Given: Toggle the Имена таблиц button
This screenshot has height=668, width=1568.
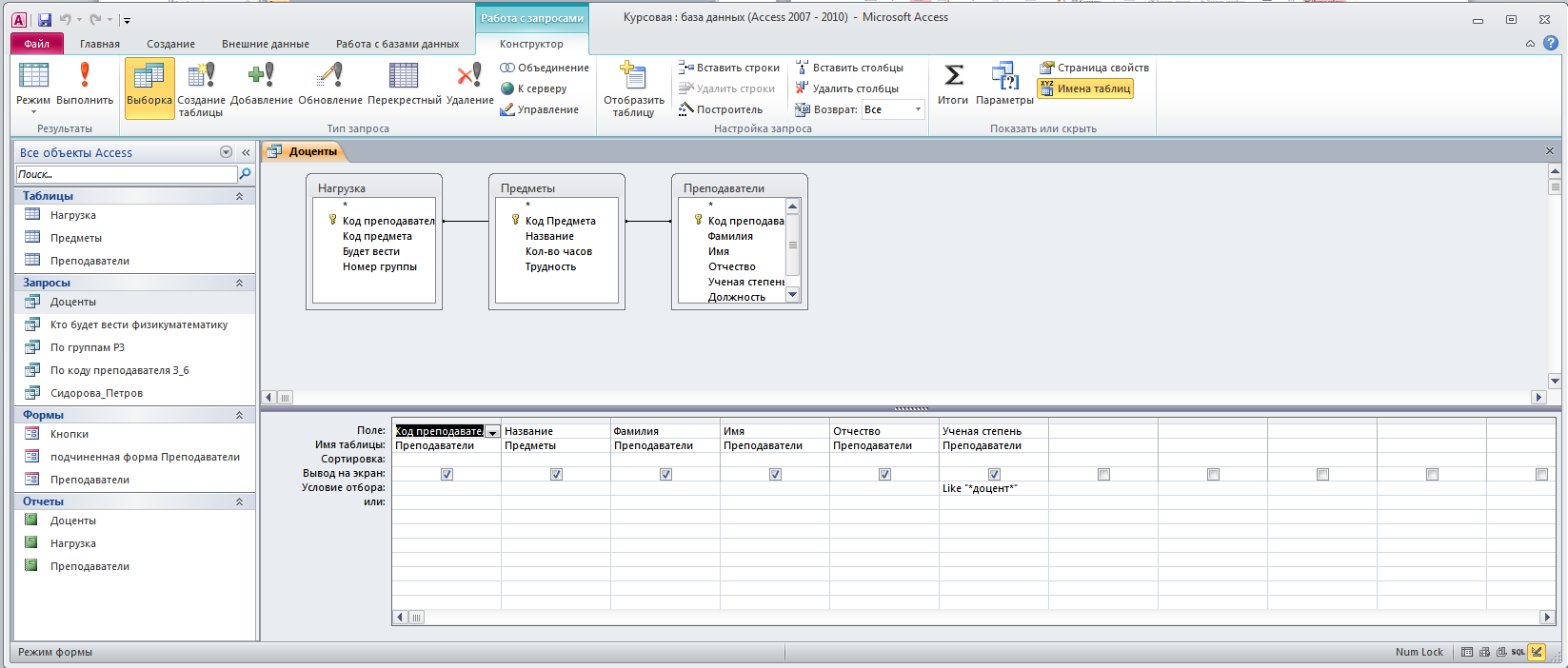Looking at the screenshot, I should pyautogui.click(x=1085, y=88).
